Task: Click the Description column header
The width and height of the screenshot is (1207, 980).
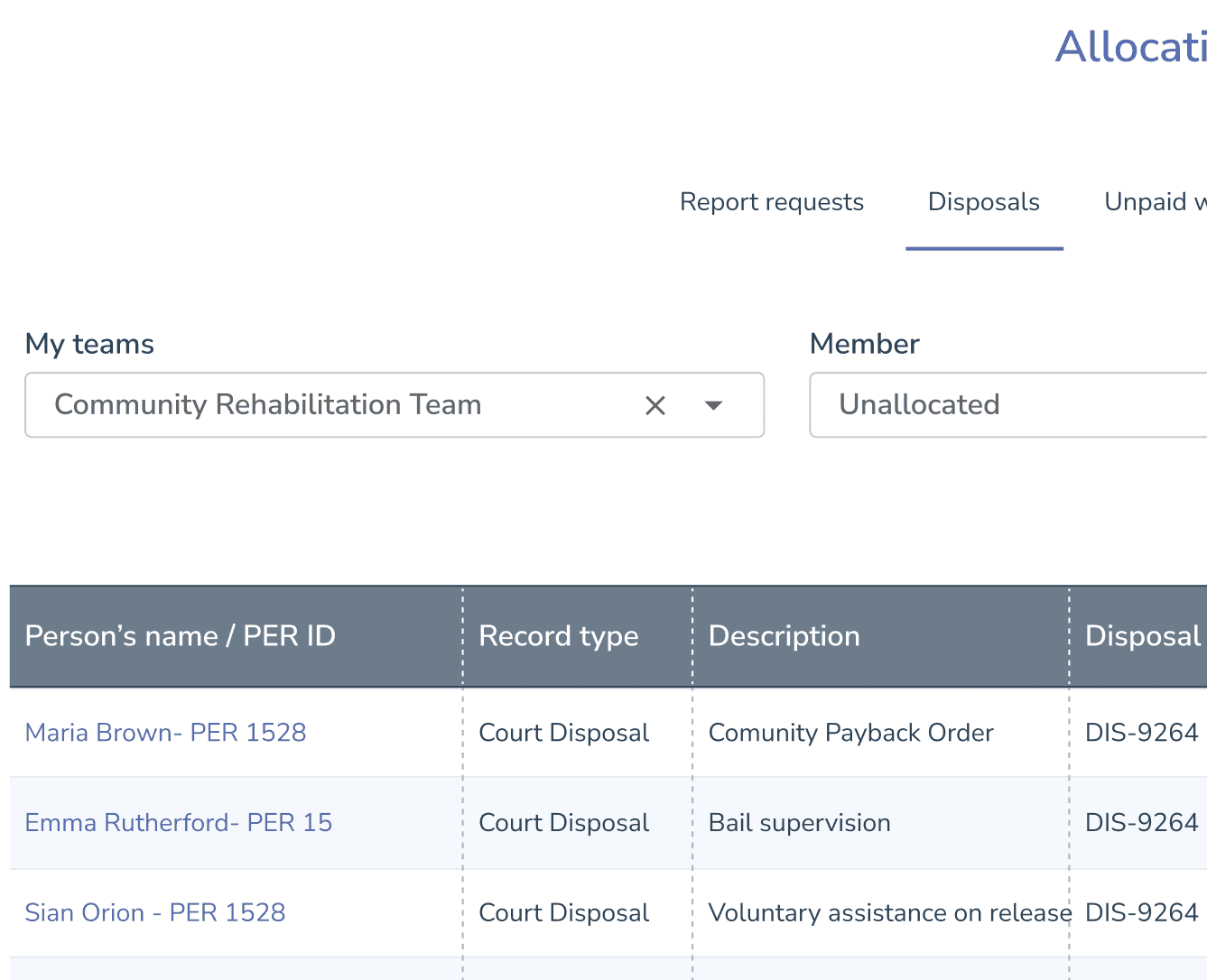Action: (784, 636)
